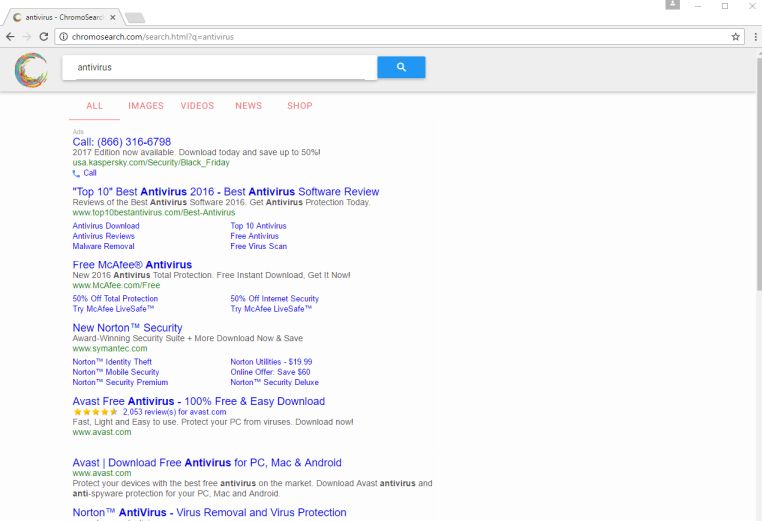
Task: Open the Chrome three-dot menu
Action: coord(755,36)
